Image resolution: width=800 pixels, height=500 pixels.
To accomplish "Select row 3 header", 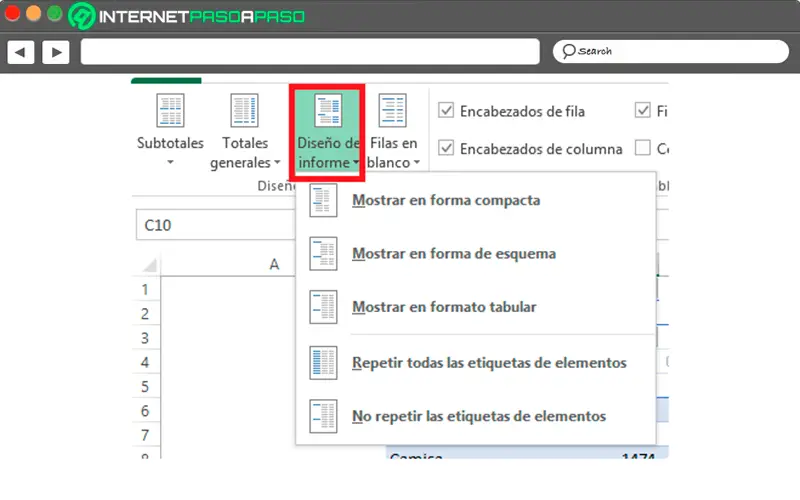I will click(145, 338).
